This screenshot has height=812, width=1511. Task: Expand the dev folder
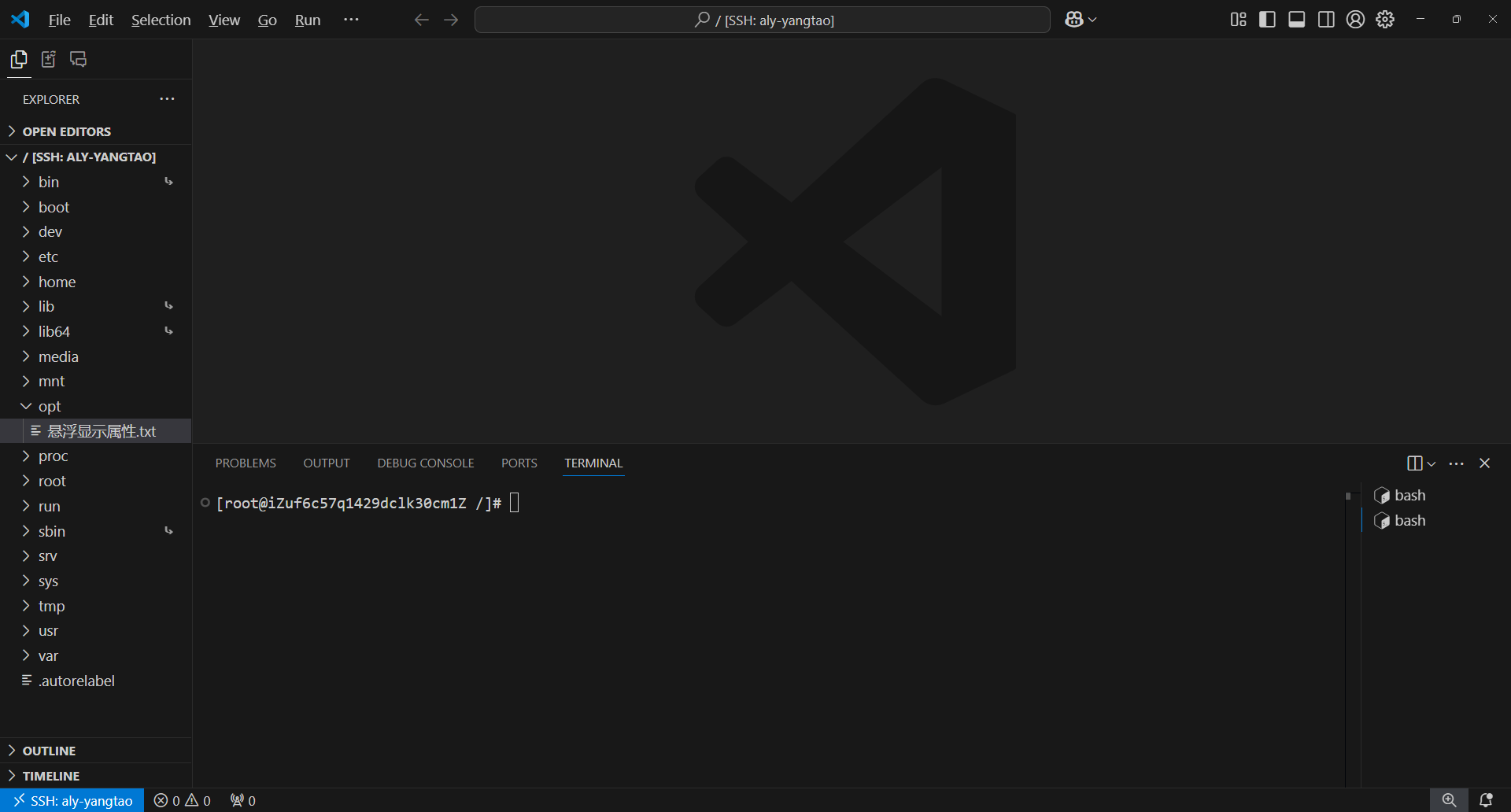(96, 231)
